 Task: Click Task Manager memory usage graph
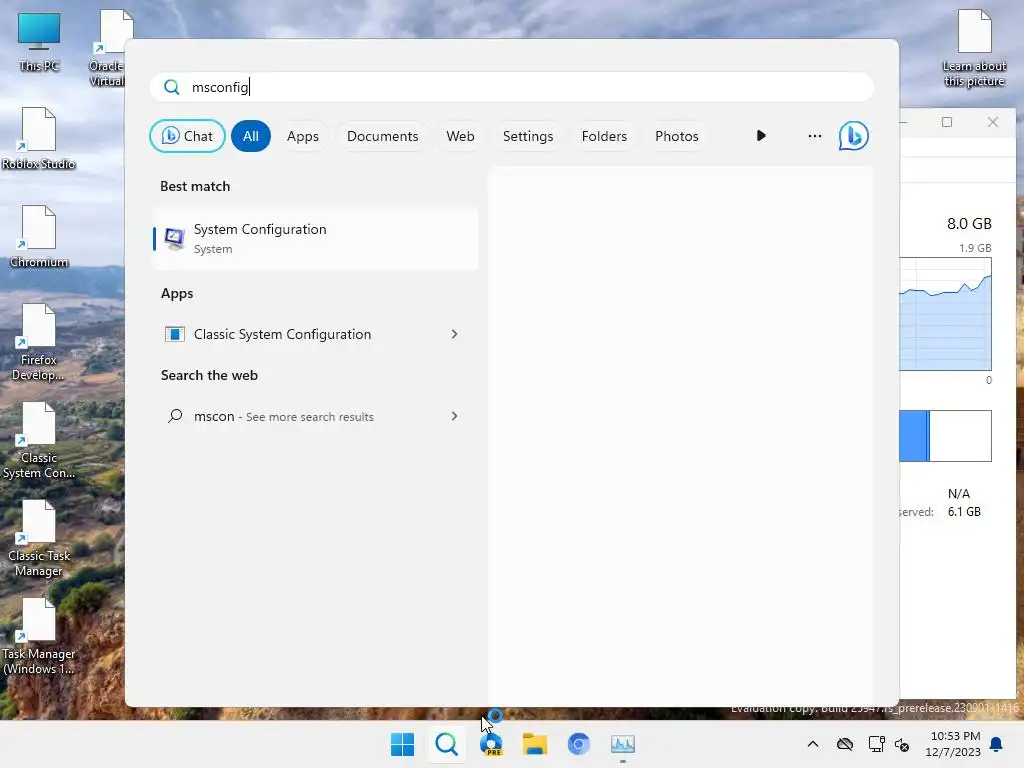(945, 313)
